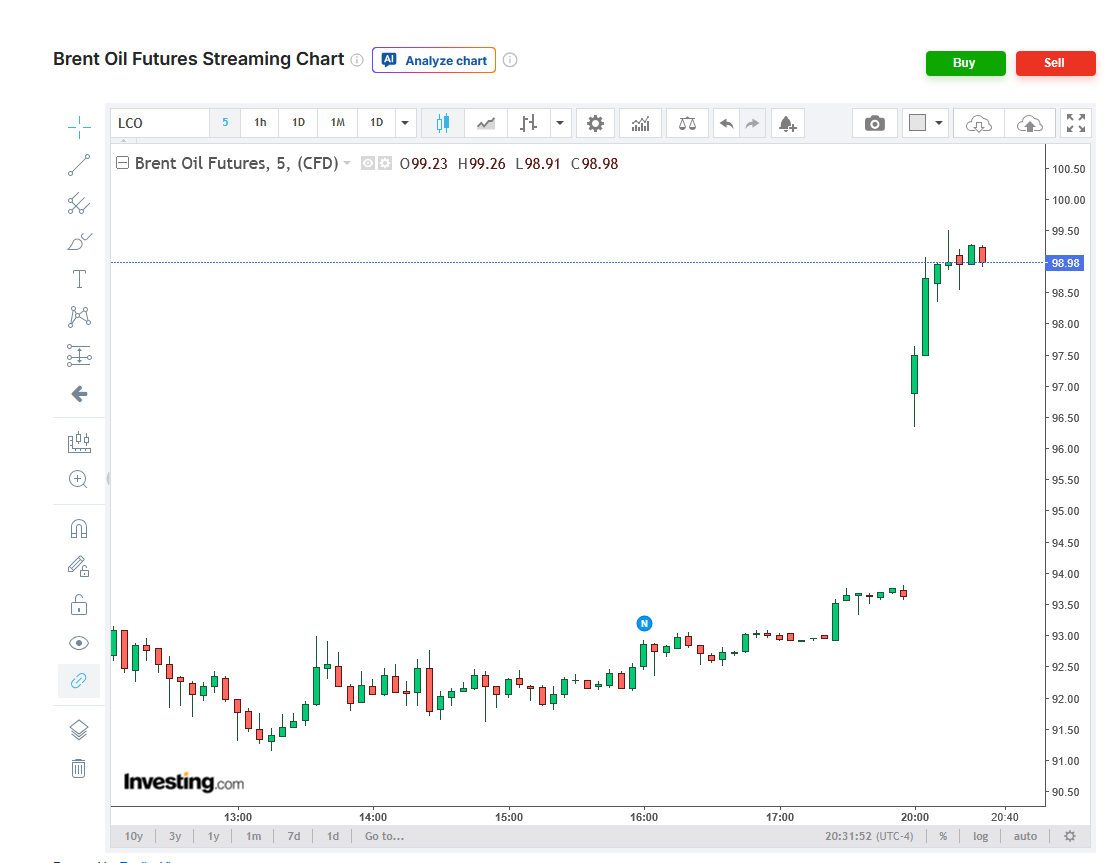Select the first 1D interval button
Viewport: 1108px width, 863px height.
click(298, 123)
